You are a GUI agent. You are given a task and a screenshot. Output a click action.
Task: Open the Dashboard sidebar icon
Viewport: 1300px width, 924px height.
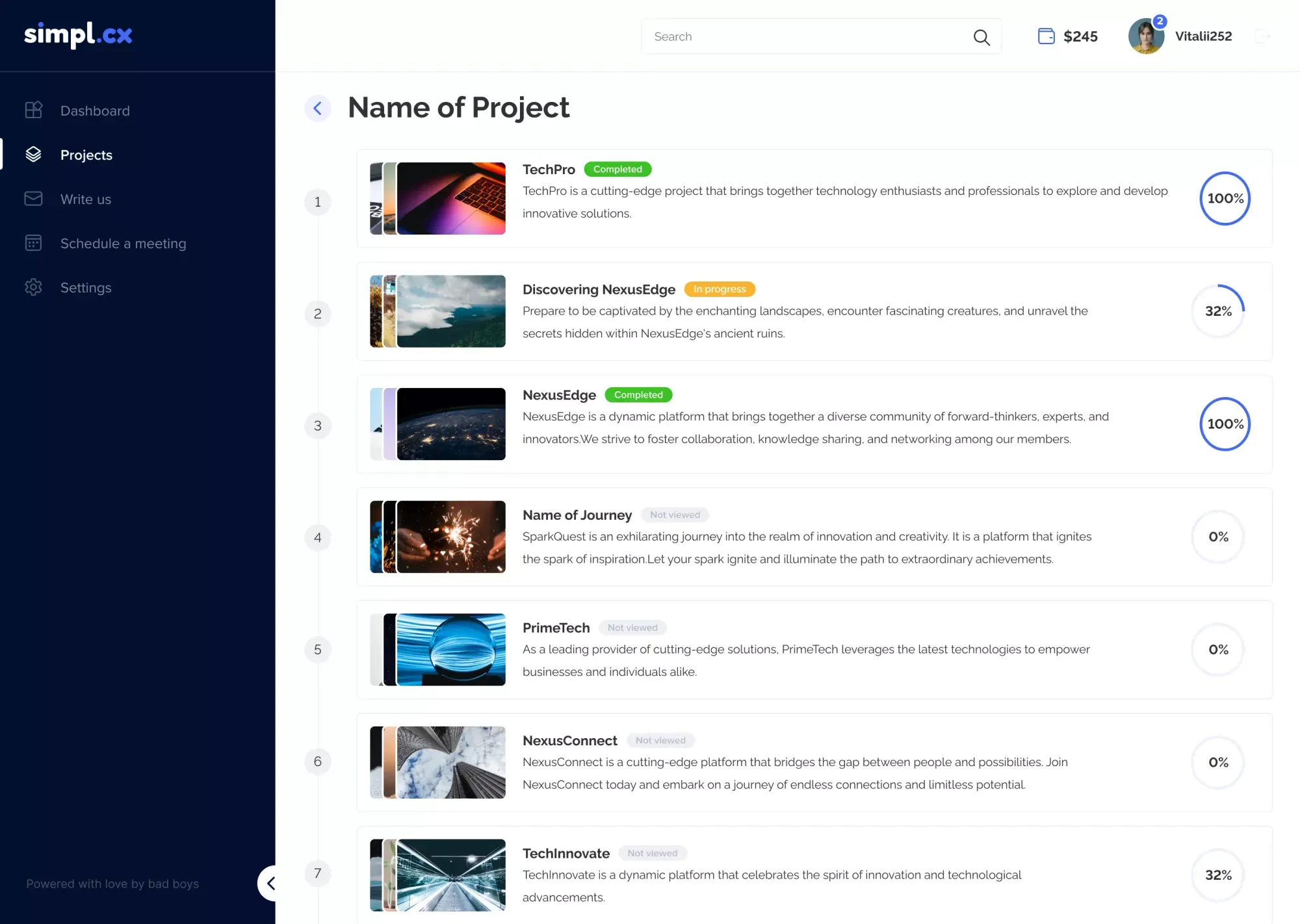click(x=33, y=110)
